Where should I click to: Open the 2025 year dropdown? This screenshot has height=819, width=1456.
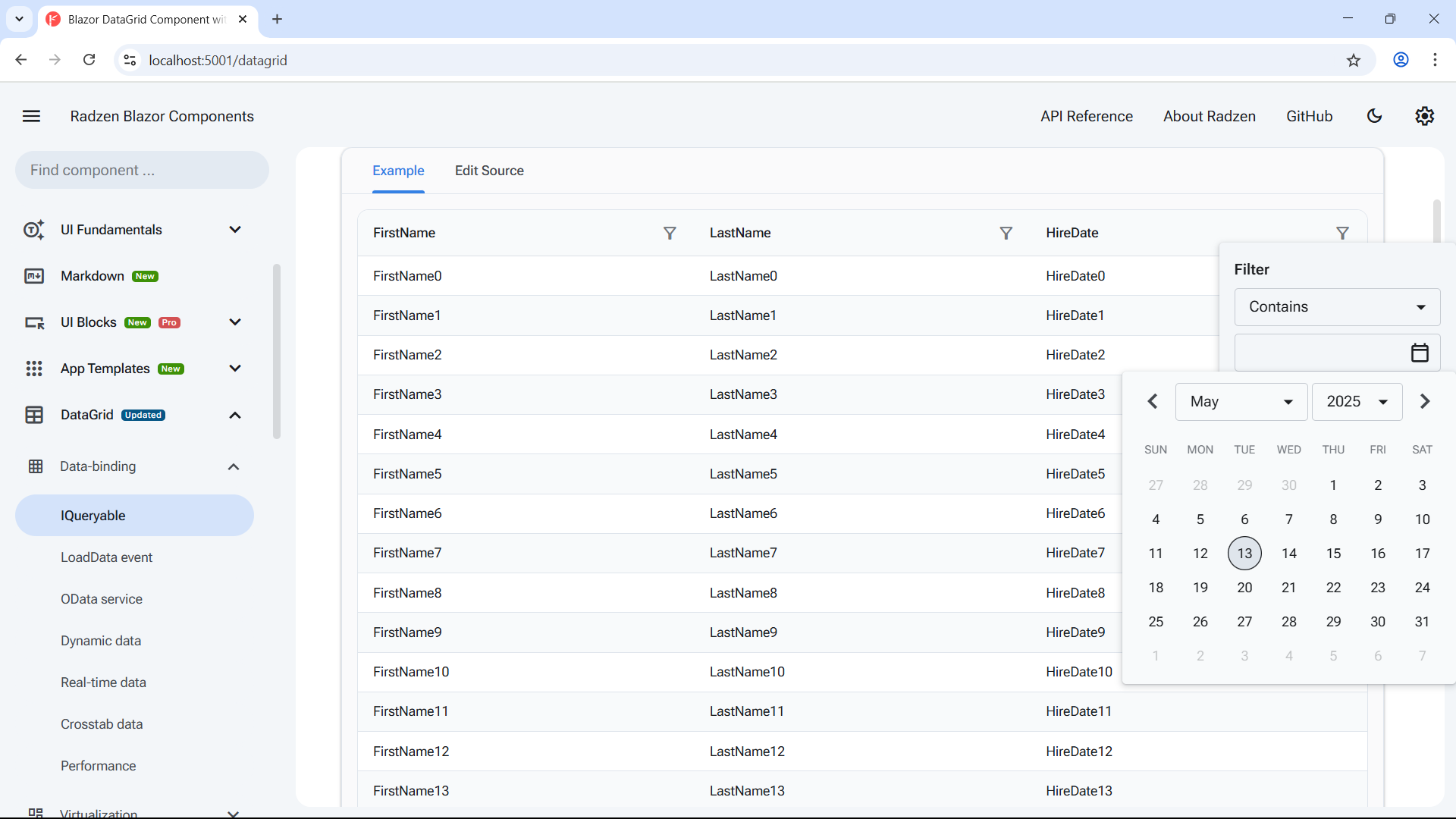pos(1356,402)
